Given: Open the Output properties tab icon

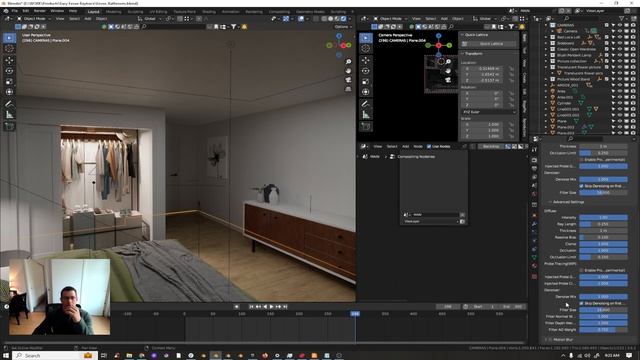Looking at the screenshot, I should tap(534, 169).
